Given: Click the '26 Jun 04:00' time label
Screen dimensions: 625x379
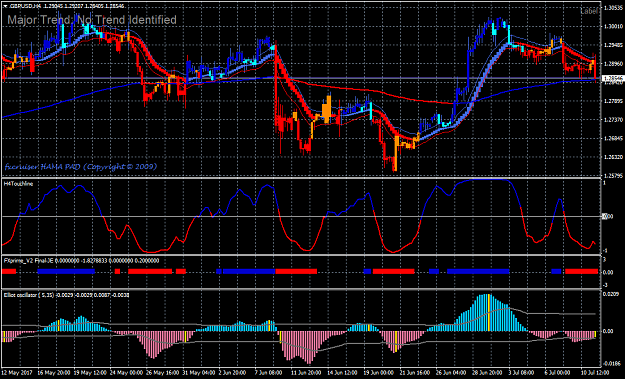Looking at the screenshot, I should pyautogui.click(x=451, y=373).
